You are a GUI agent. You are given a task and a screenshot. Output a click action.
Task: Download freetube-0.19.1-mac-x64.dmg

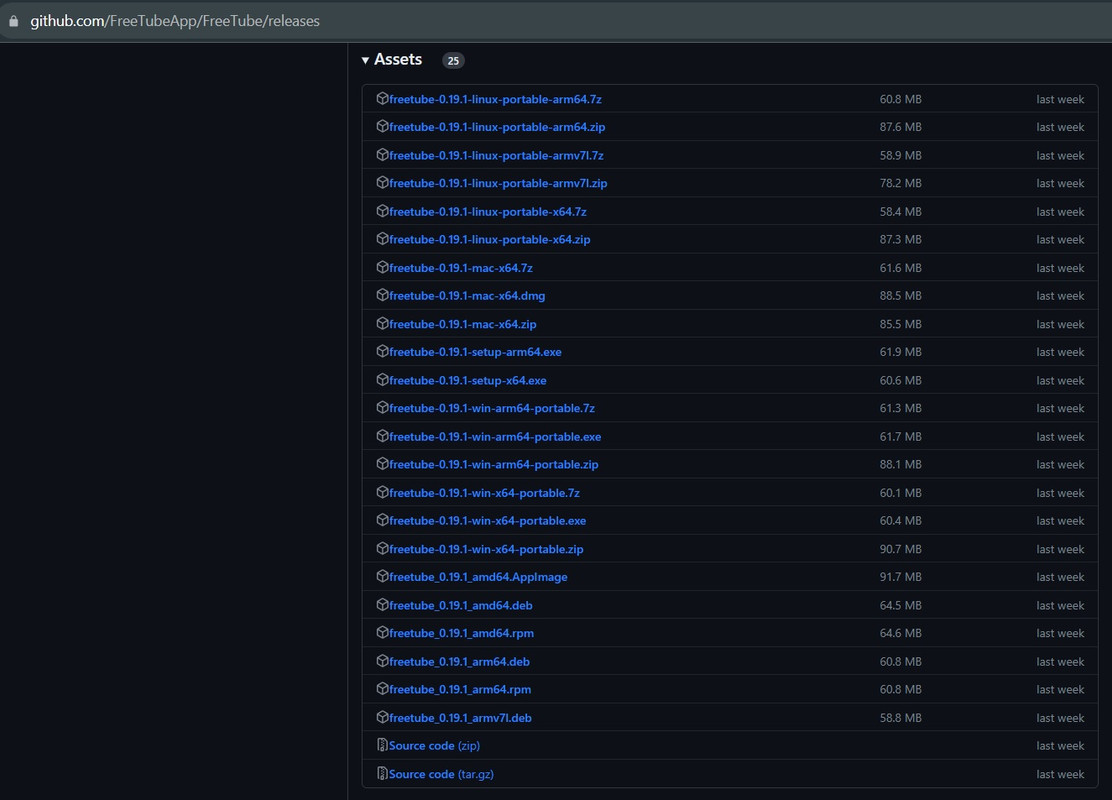coord(467,295)
